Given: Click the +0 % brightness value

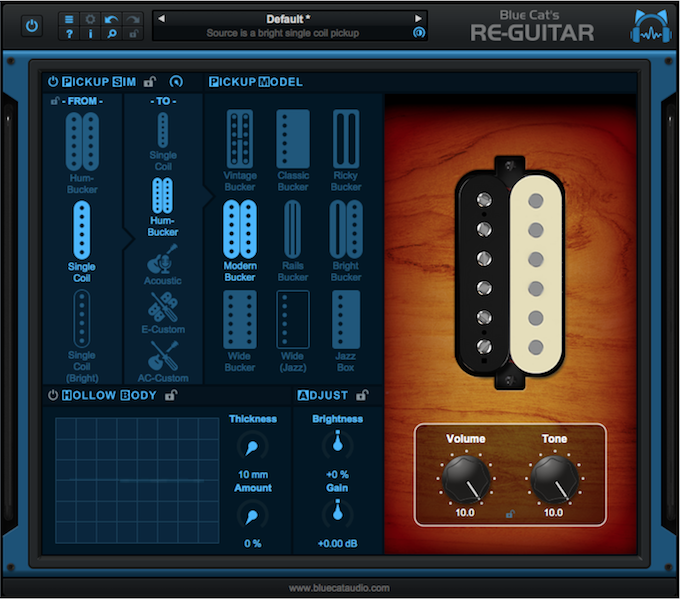Looking at the screenshot, I should pyautogui.click(x=337, y=474).
